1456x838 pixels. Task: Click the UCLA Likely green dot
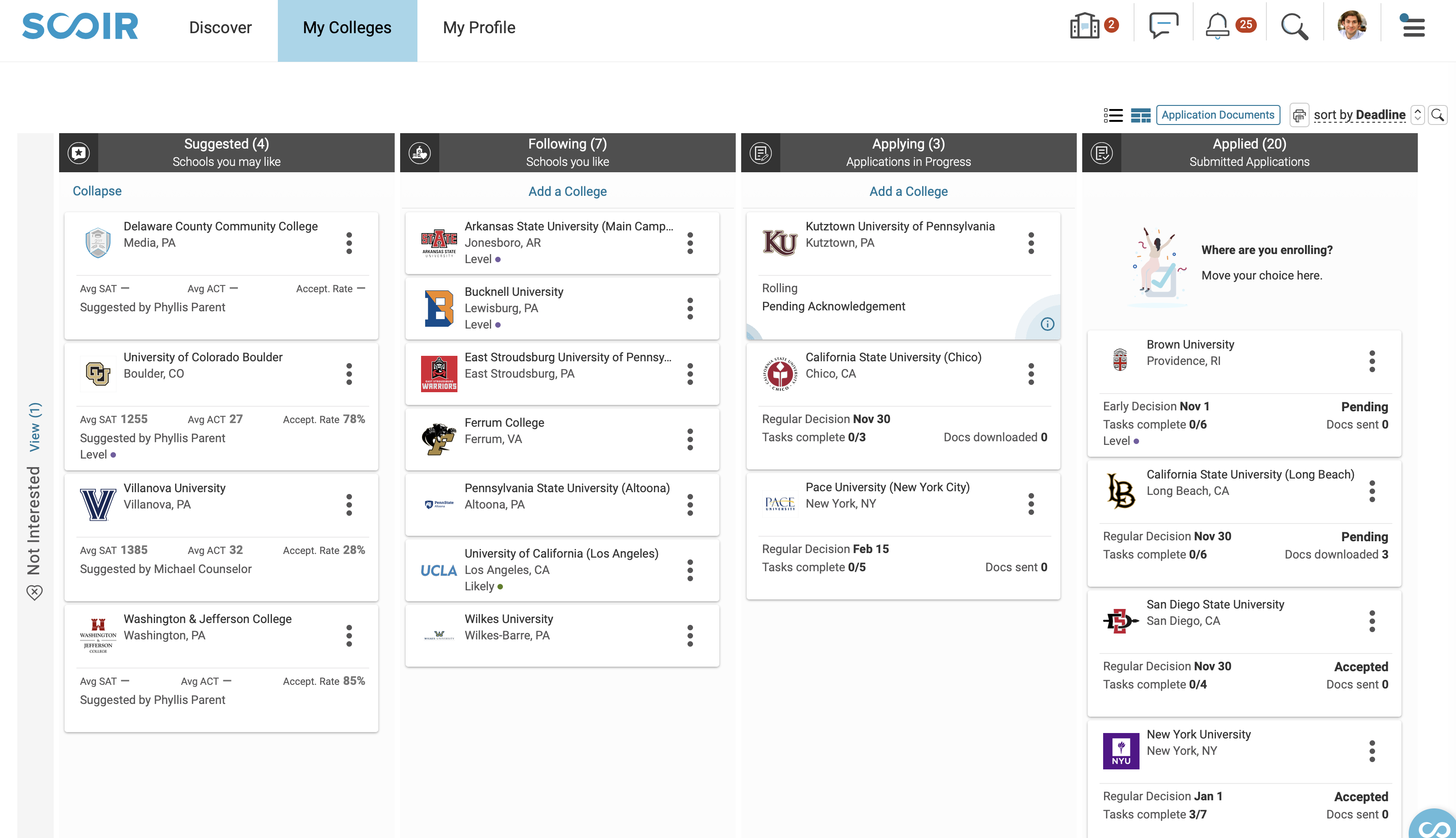pyautogui.click(x=500, y=587)
